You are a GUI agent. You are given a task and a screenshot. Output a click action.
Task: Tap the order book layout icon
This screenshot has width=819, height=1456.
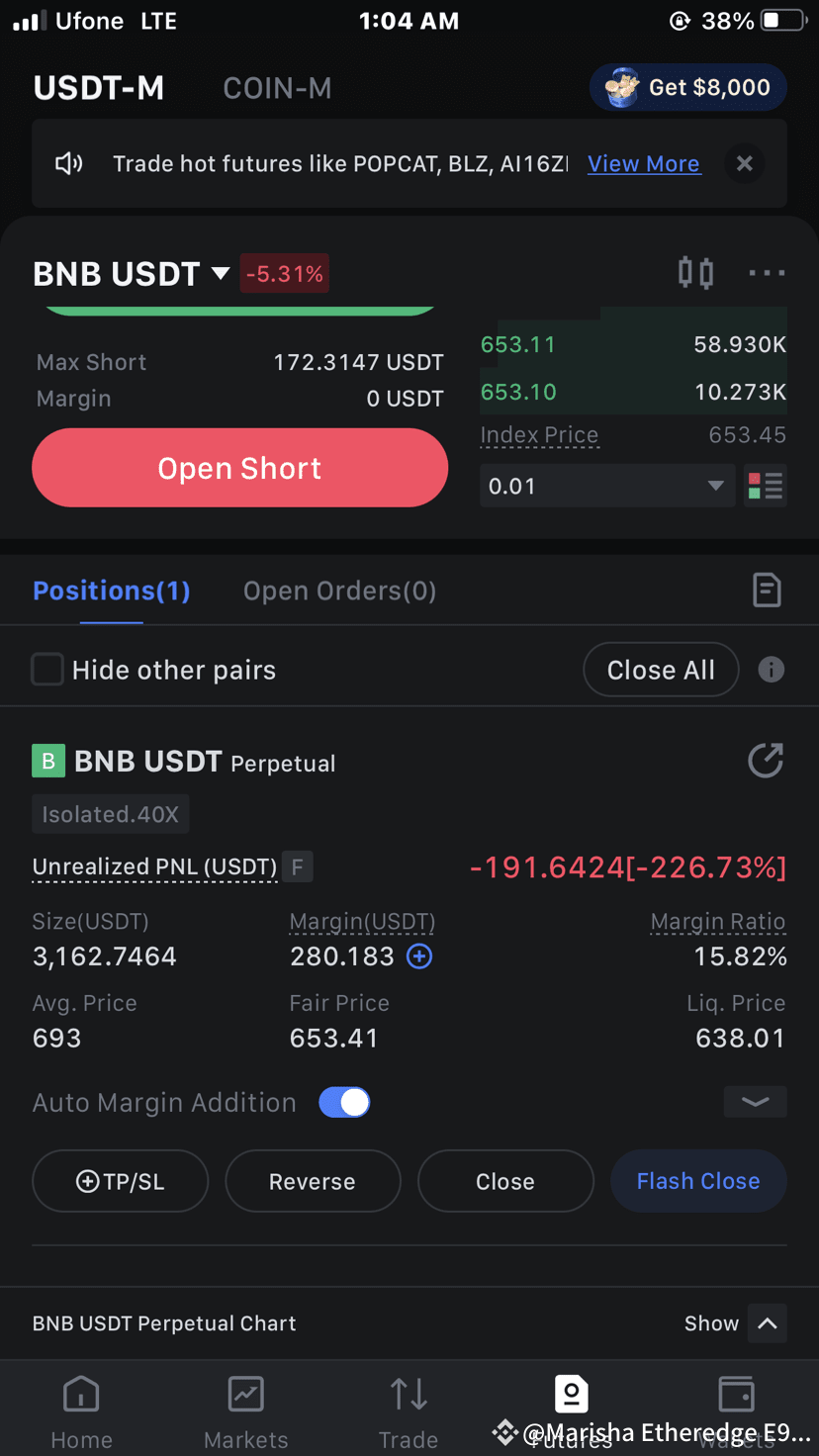click(x=766, y=486)
